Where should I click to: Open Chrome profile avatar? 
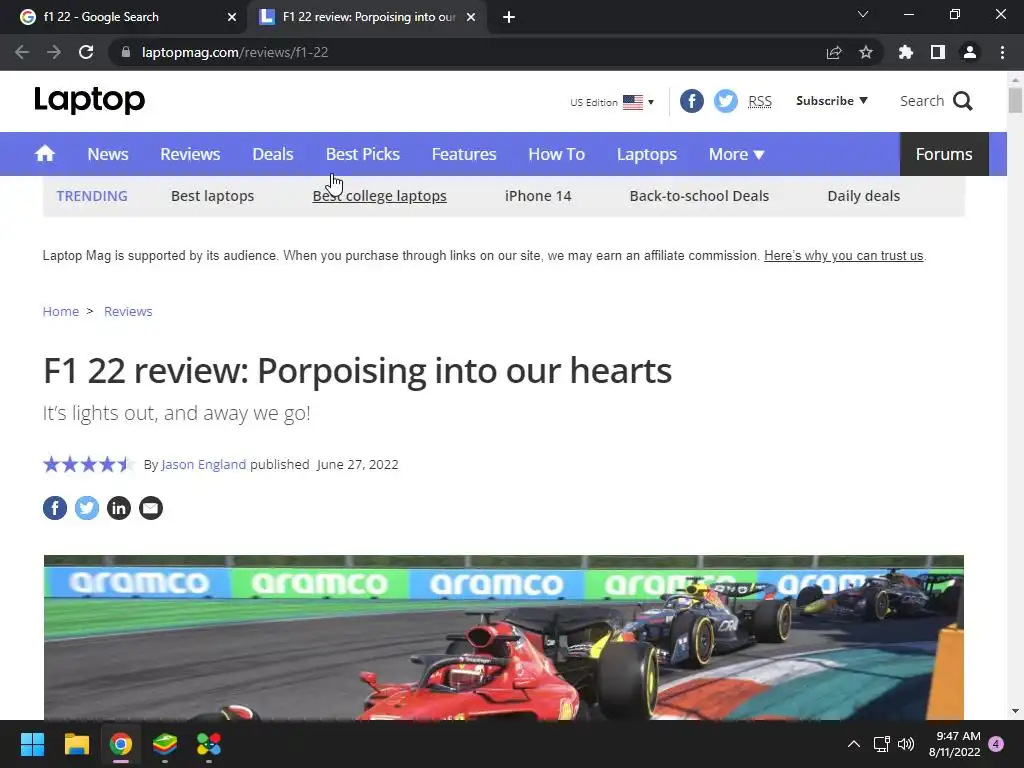tap(970, 52)
